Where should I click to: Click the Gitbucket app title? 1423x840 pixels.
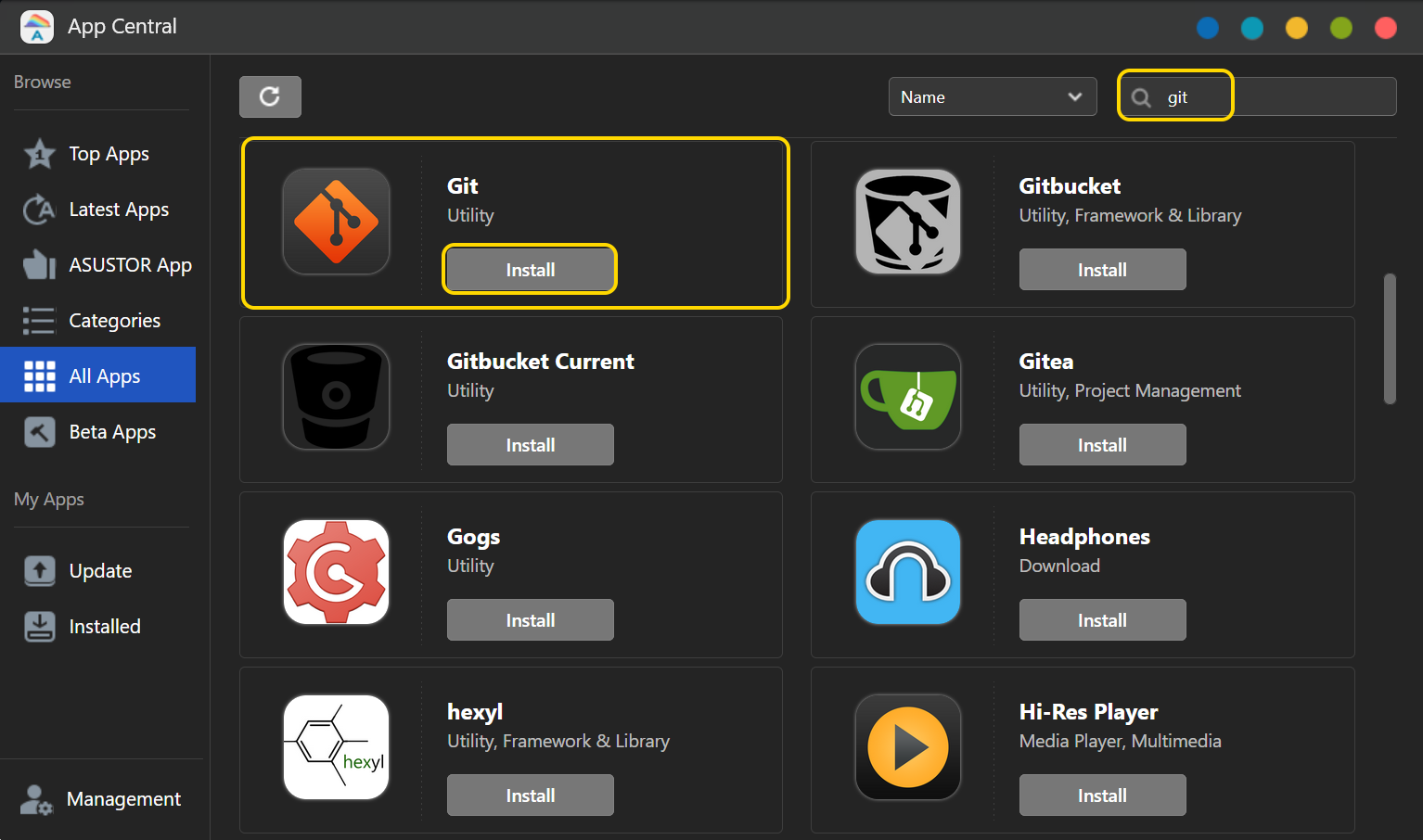[x=1070, y=186]
